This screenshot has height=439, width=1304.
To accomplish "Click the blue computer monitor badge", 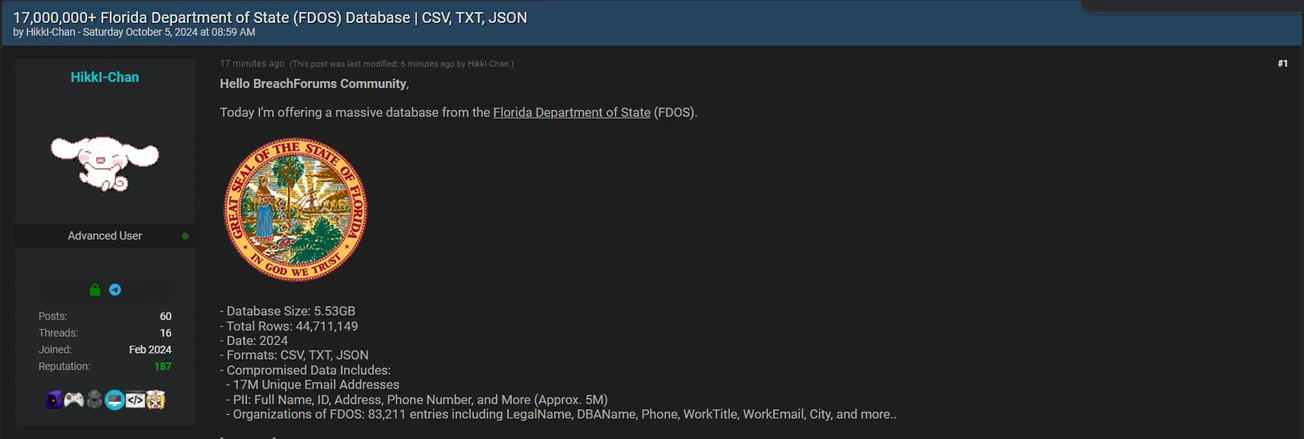I will (115, 400).
